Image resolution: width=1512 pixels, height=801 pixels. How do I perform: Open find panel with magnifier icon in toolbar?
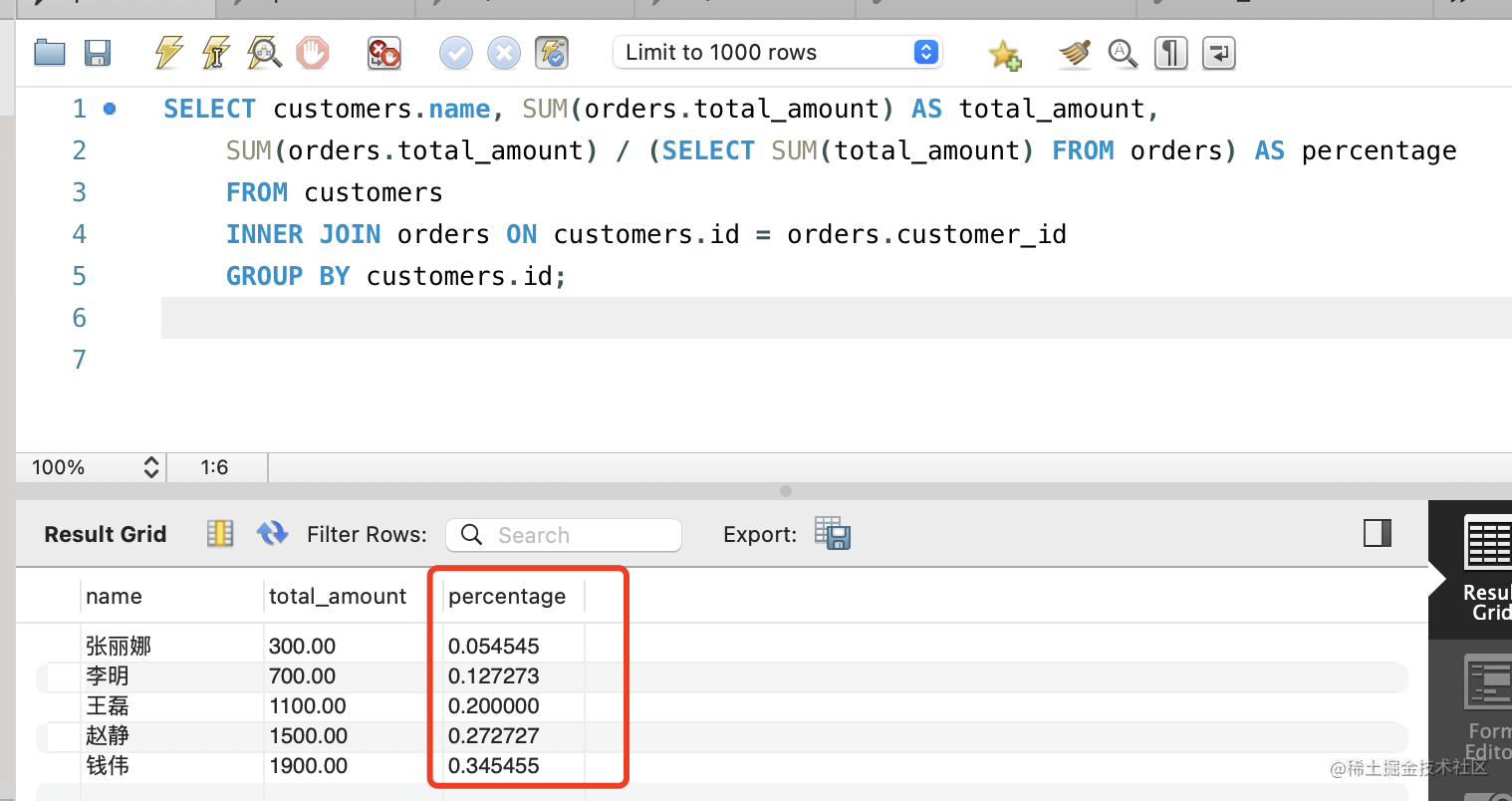coord(1123,53)
